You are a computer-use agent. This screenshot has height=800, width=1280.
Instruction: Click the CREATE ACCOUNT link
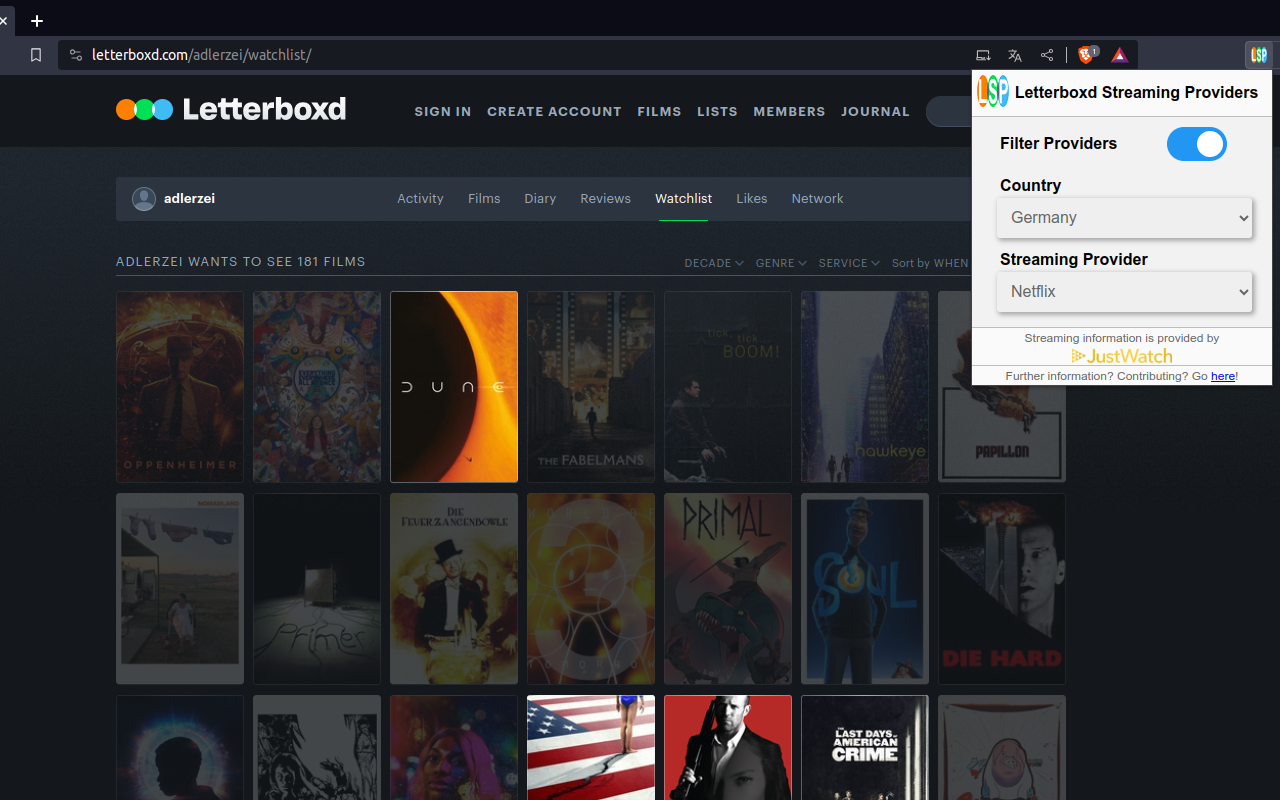coord(554,111)
